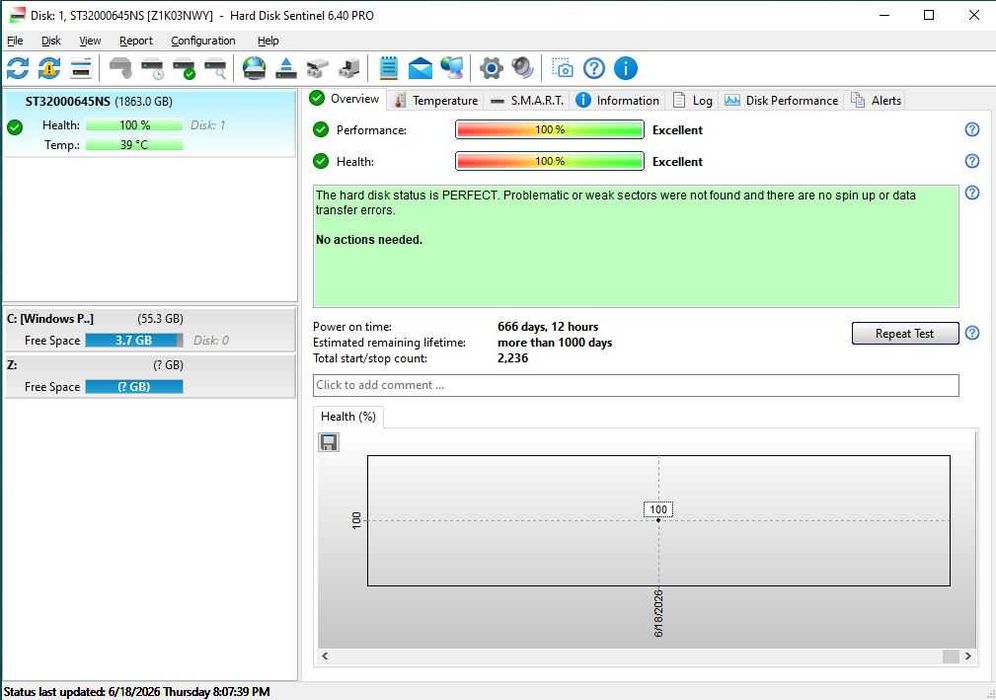Screen dimensions: 996x700
Task: Open the View menu
Action: click(90, 41)
